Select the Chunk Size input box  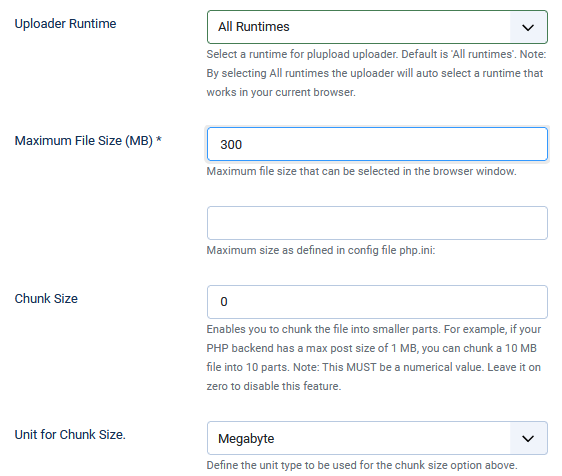(377, 302)
